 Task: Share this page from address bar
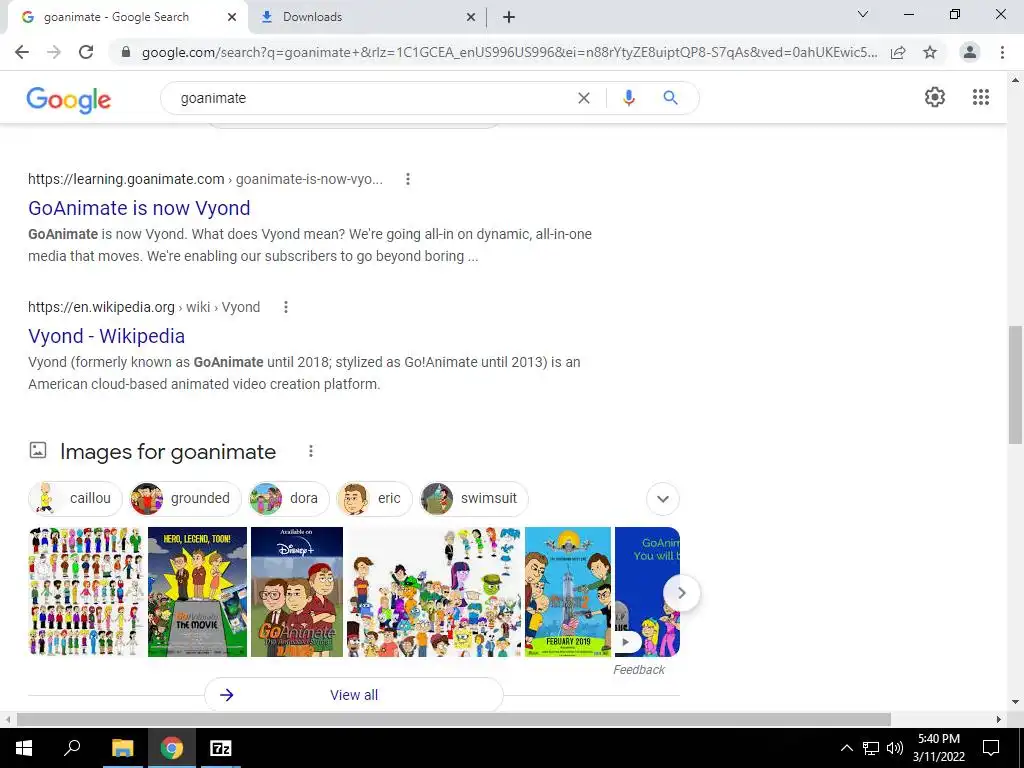click(x=898, y=52)
